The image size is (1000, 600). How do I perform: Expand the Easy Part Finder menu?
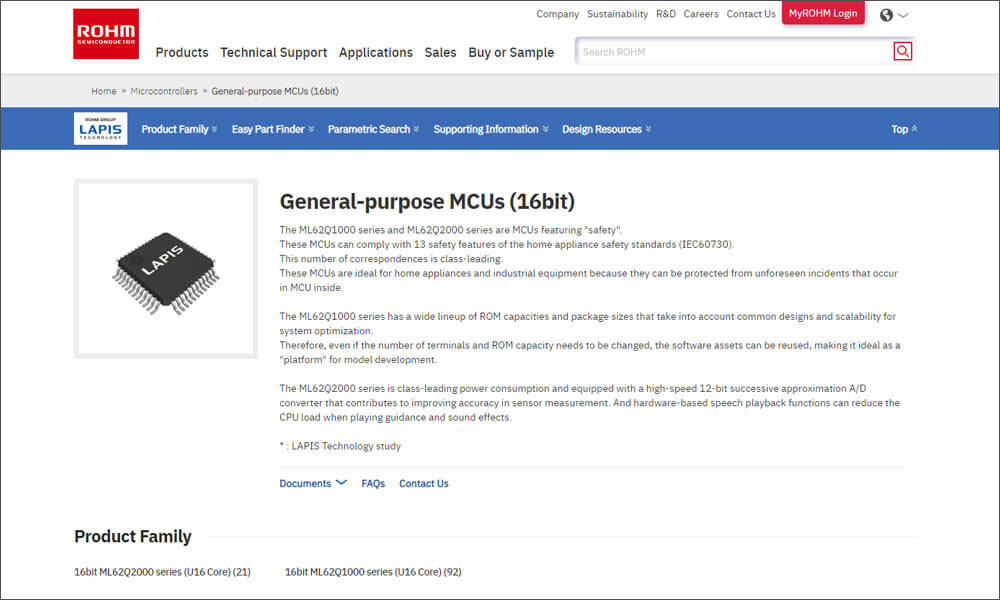click(x=272, y=129)
